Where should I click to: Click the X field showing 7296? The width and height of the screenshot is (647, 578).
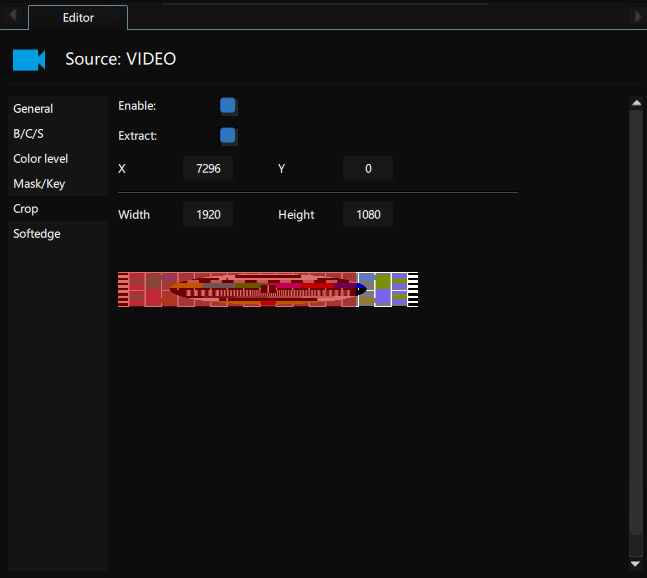pos(208,168)
